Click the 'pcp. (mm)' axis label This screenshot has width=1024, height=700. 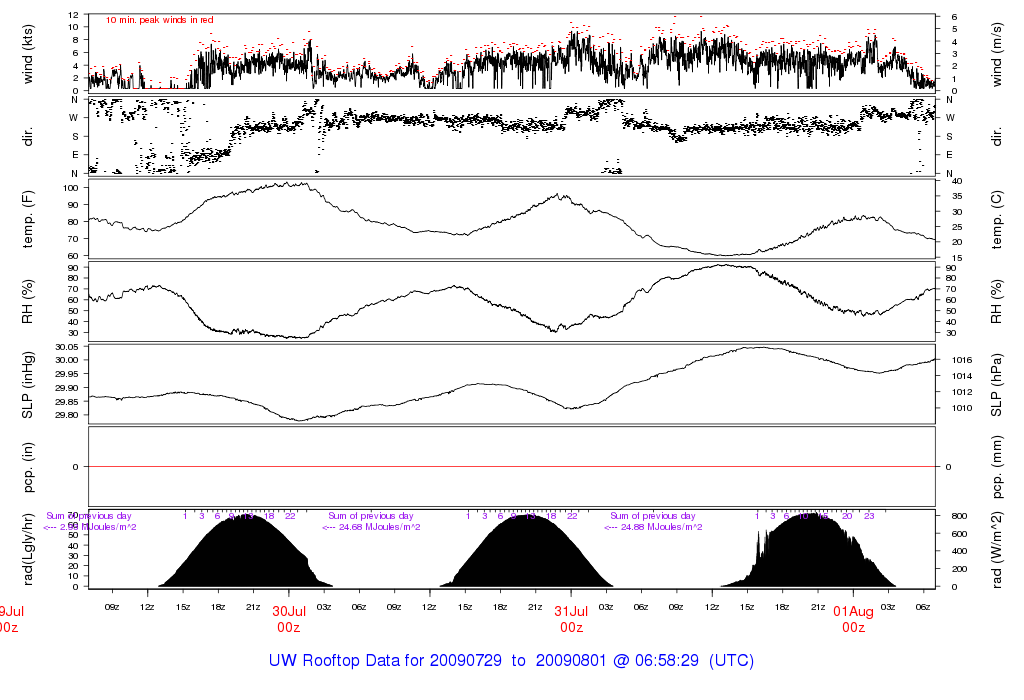(x=996, y=467)
